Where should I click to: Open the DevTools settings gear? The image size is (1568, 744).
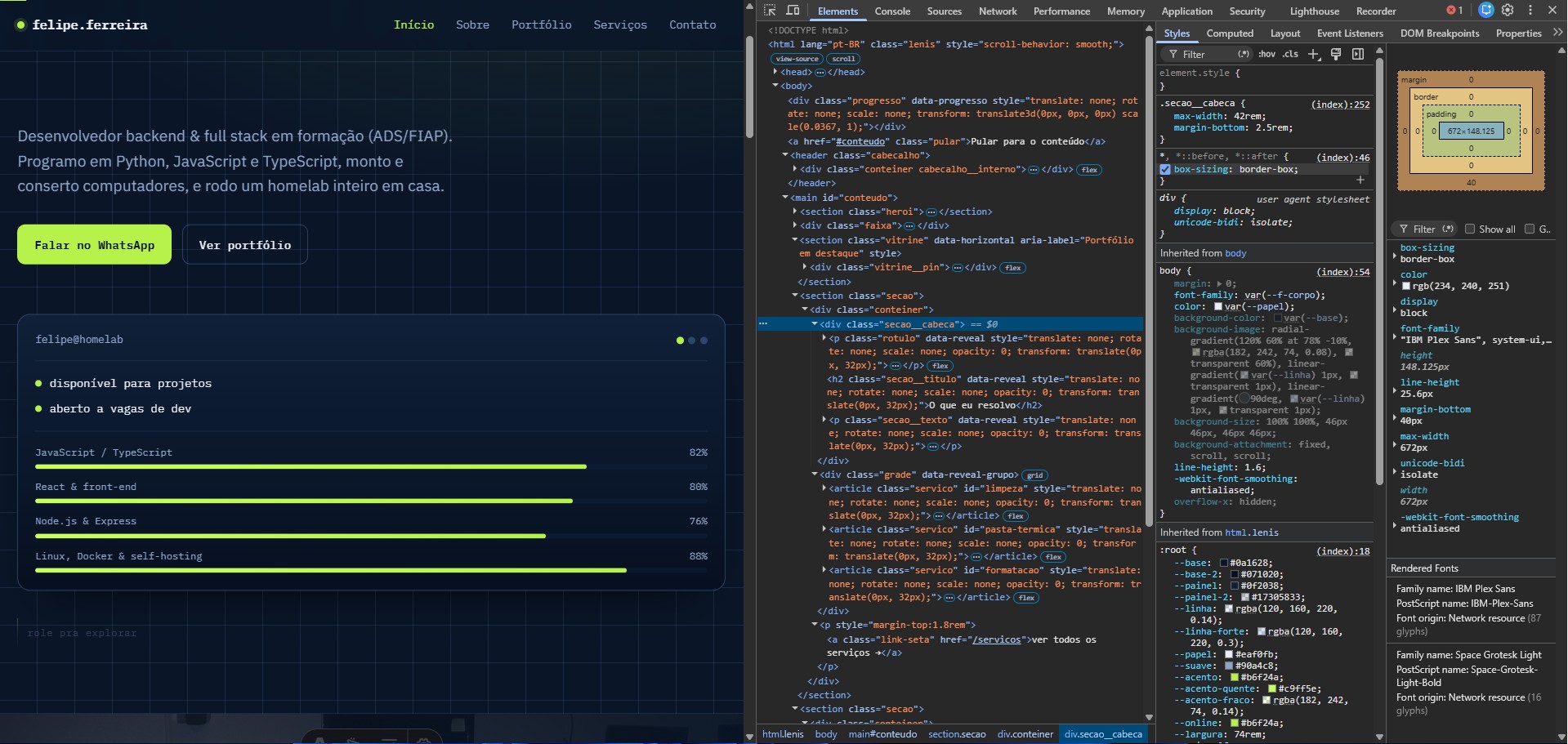[x=1508, y=11]
